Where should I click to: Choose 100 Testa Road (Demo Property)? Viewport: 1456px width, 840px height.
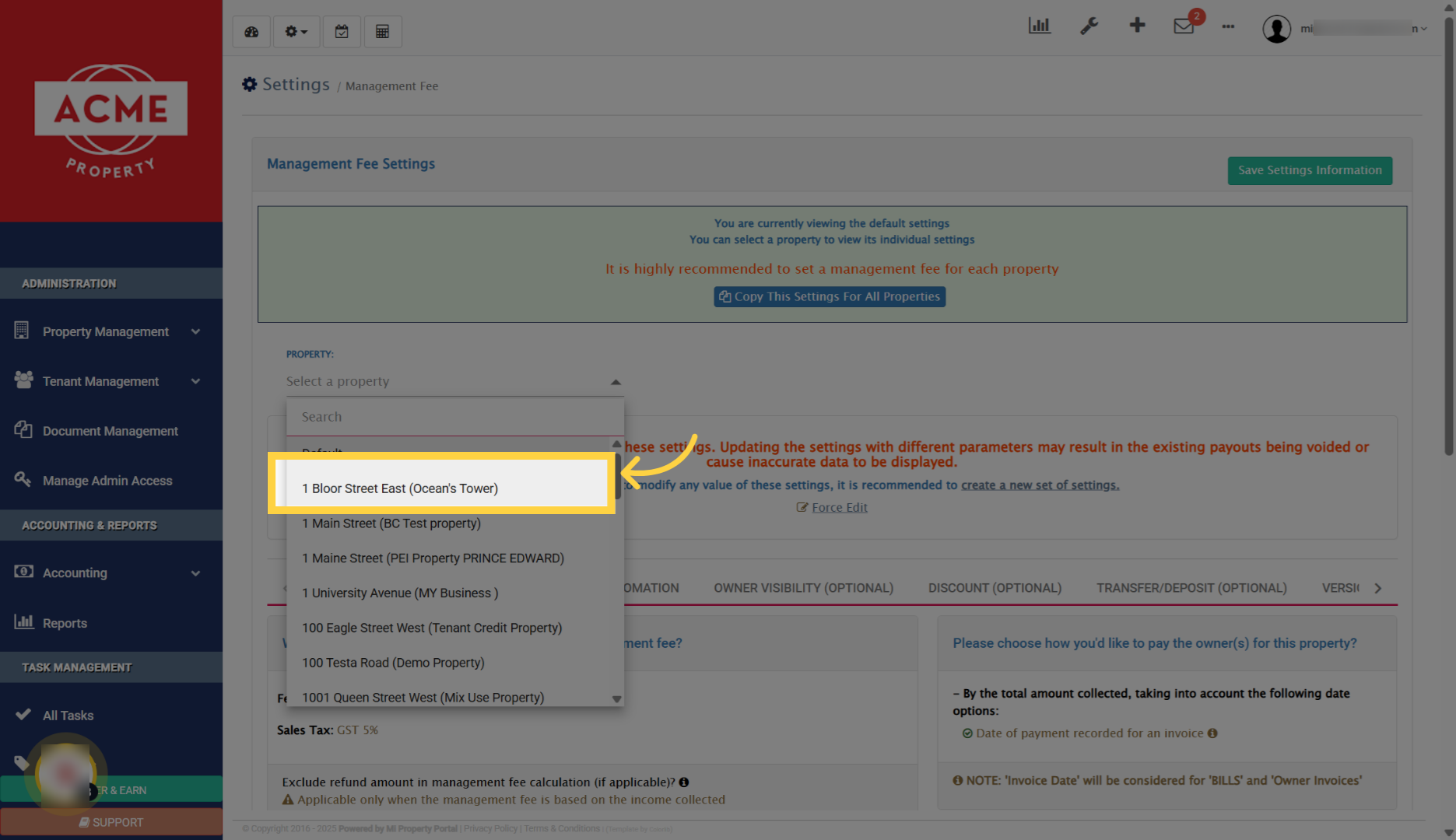(x=393, y=663)
